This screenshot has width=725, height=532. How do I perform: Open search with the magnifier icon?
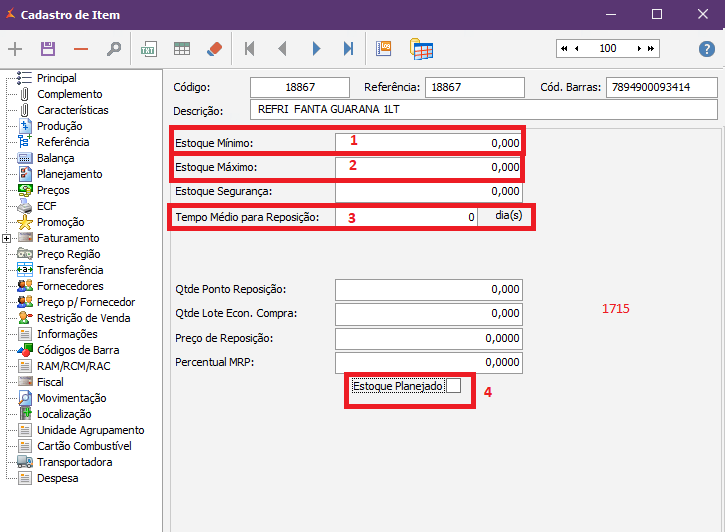tap(114, 49)
